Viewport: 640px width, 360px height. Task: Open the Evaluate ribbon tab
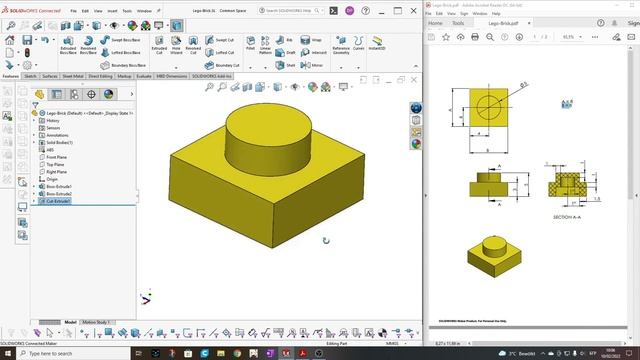(x=144, y=76)
